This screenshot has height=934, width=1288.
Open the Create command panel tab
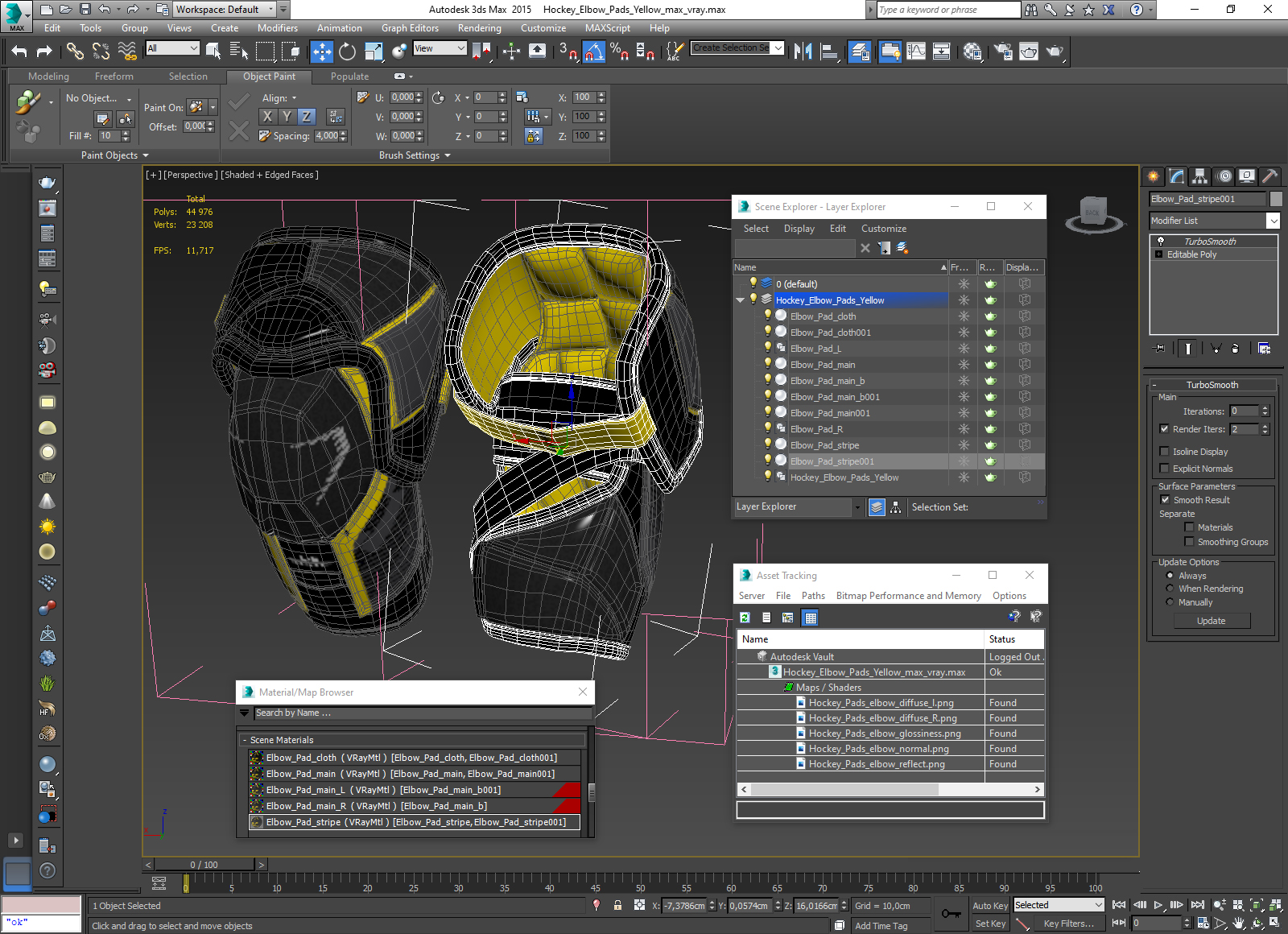(1154, 176)
